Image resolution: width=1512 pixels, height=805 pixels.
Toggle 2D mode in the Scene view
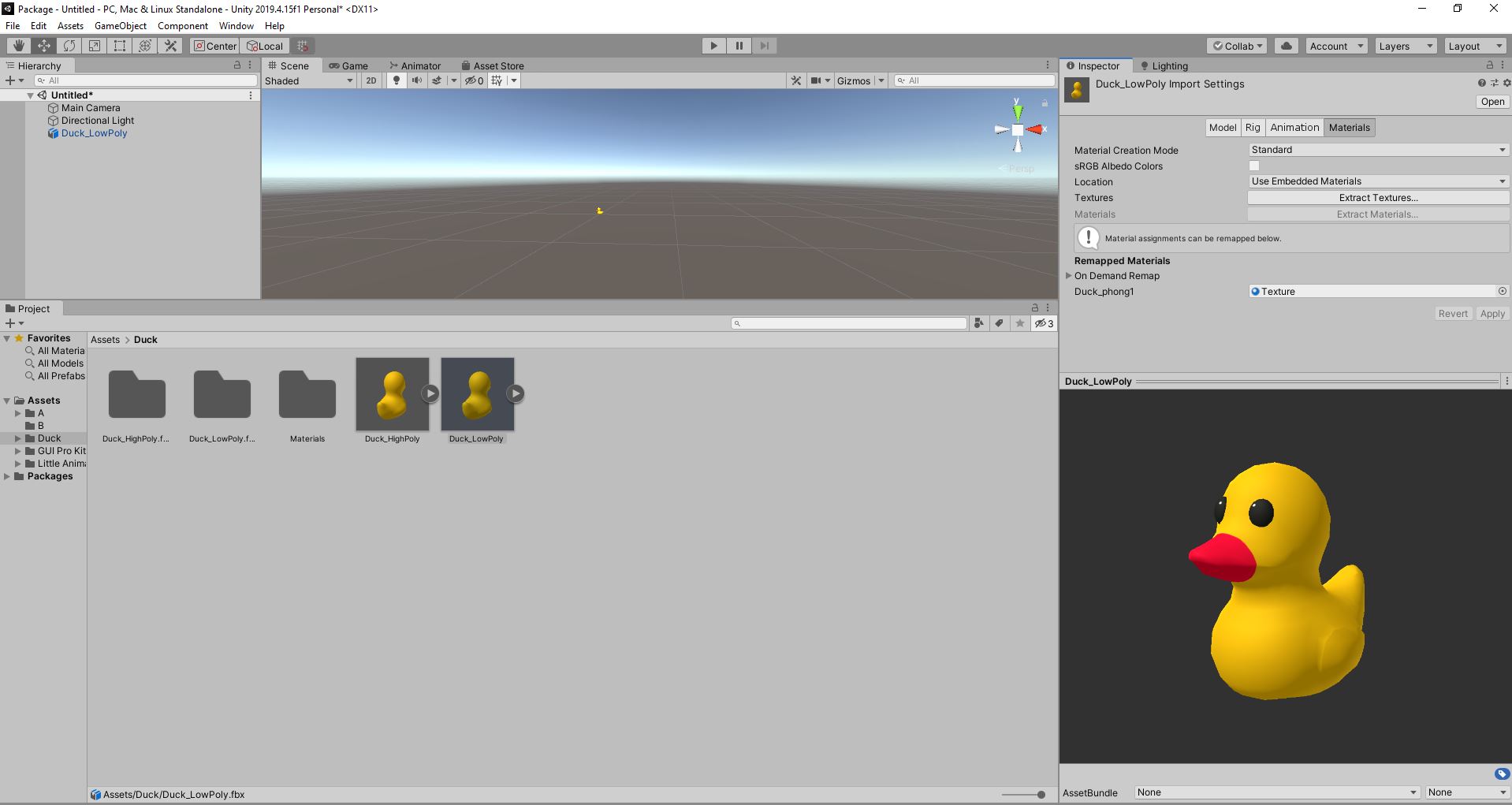click(x=371, y=80)
